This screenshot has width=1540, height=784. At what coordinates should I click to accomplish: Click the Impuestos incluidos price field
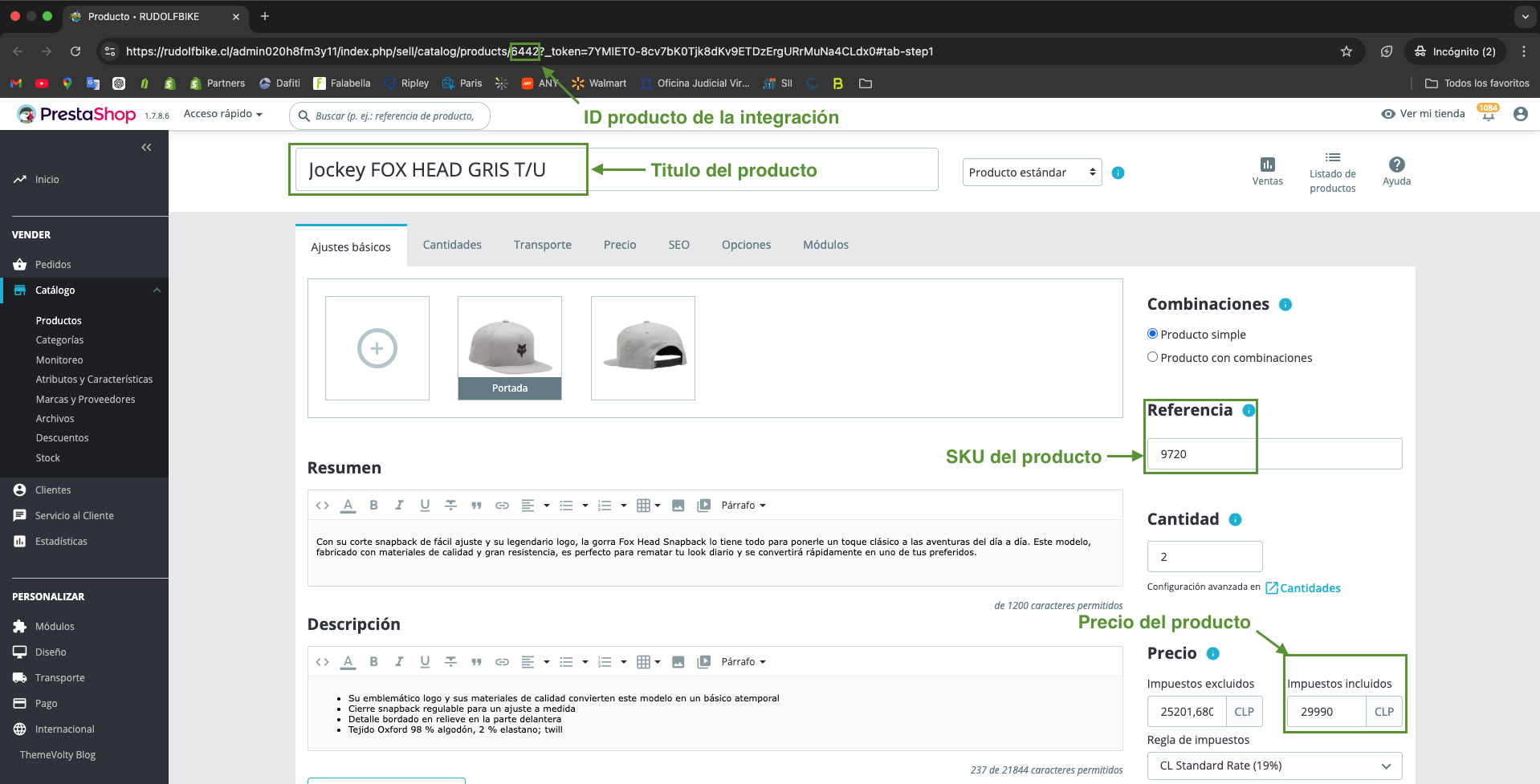[1326, 712]
